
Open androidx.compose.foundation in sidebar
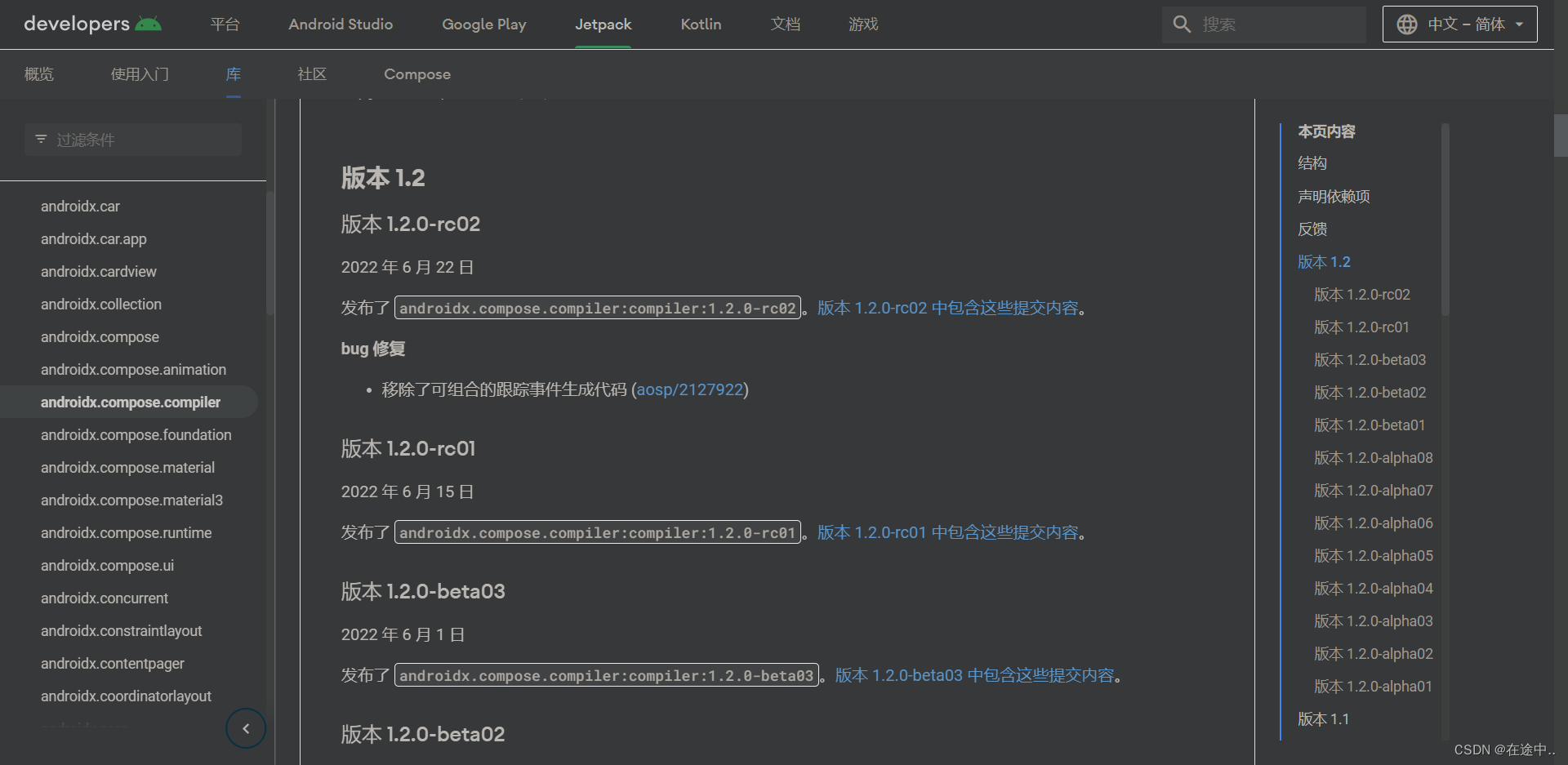coord(136,435)
